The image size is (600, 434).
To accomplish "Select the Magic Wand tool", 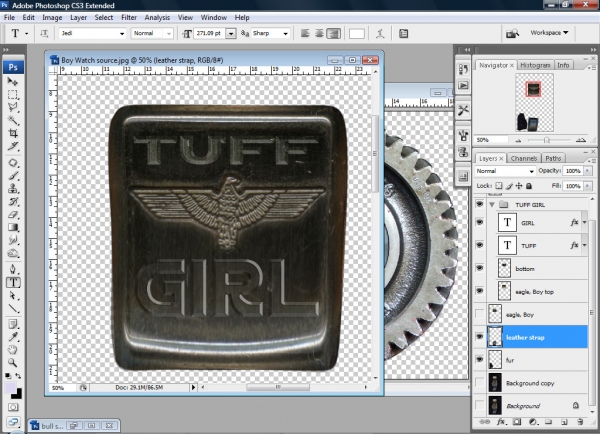I will tap(13, 121).
